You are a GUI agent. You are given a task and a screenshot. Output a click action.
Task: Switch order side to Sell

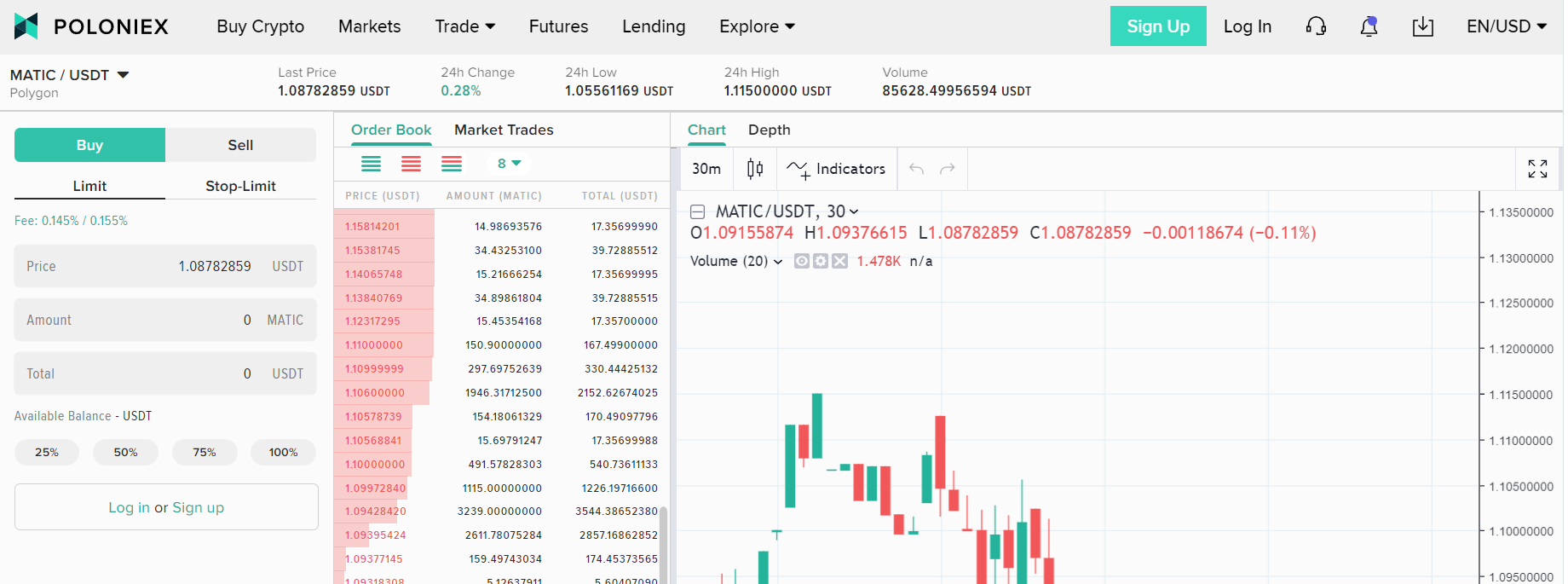click(240, 145)
